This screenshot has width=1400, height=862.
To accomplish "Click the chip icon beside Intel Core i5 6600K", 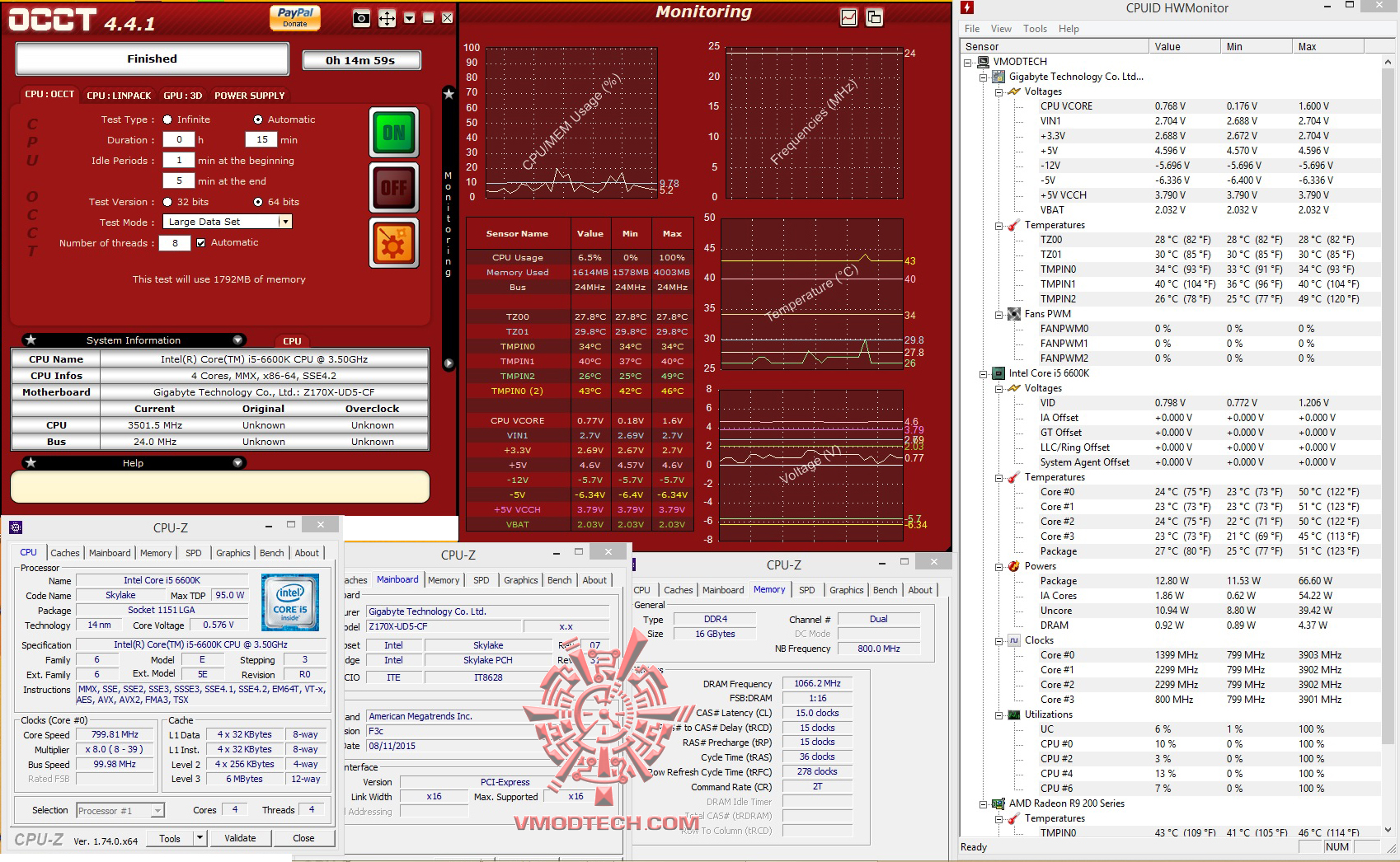I will coord(998,373).
